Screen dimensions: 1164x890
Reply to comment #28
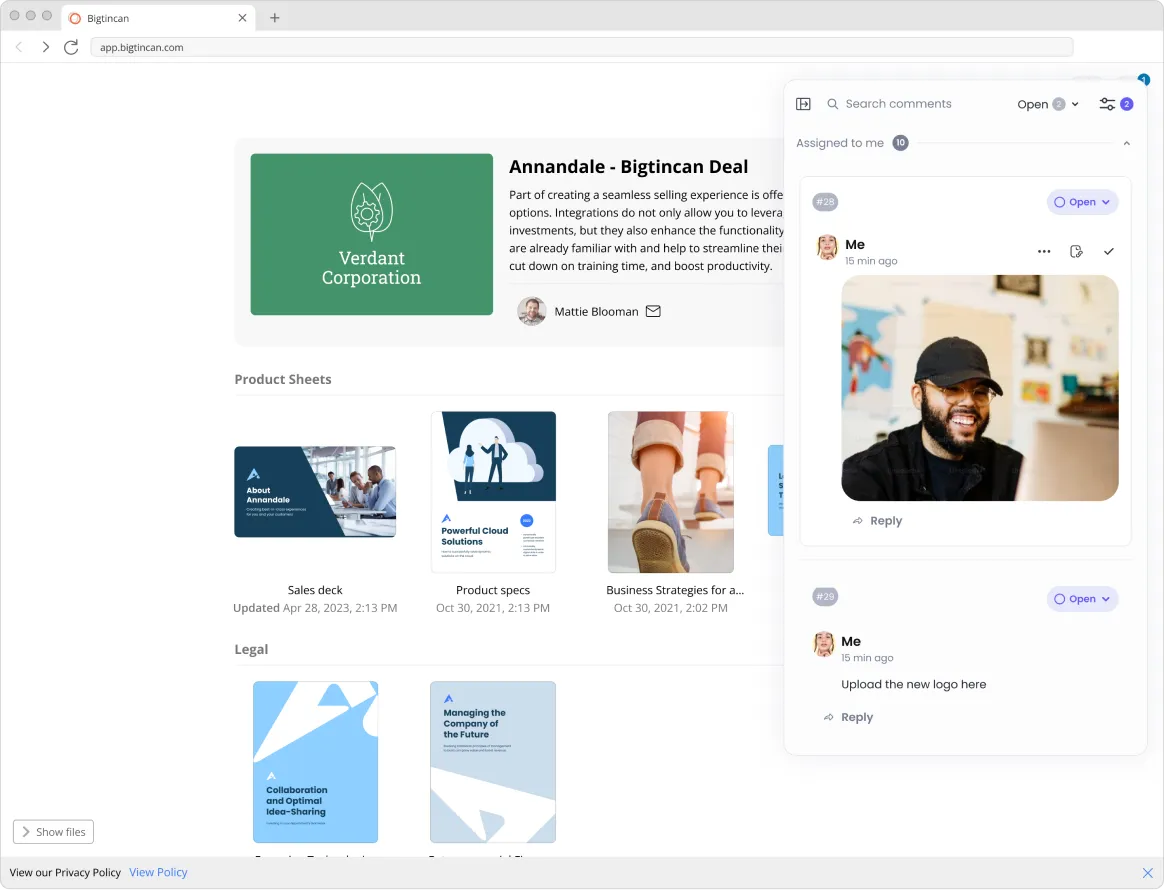[877, 521]
